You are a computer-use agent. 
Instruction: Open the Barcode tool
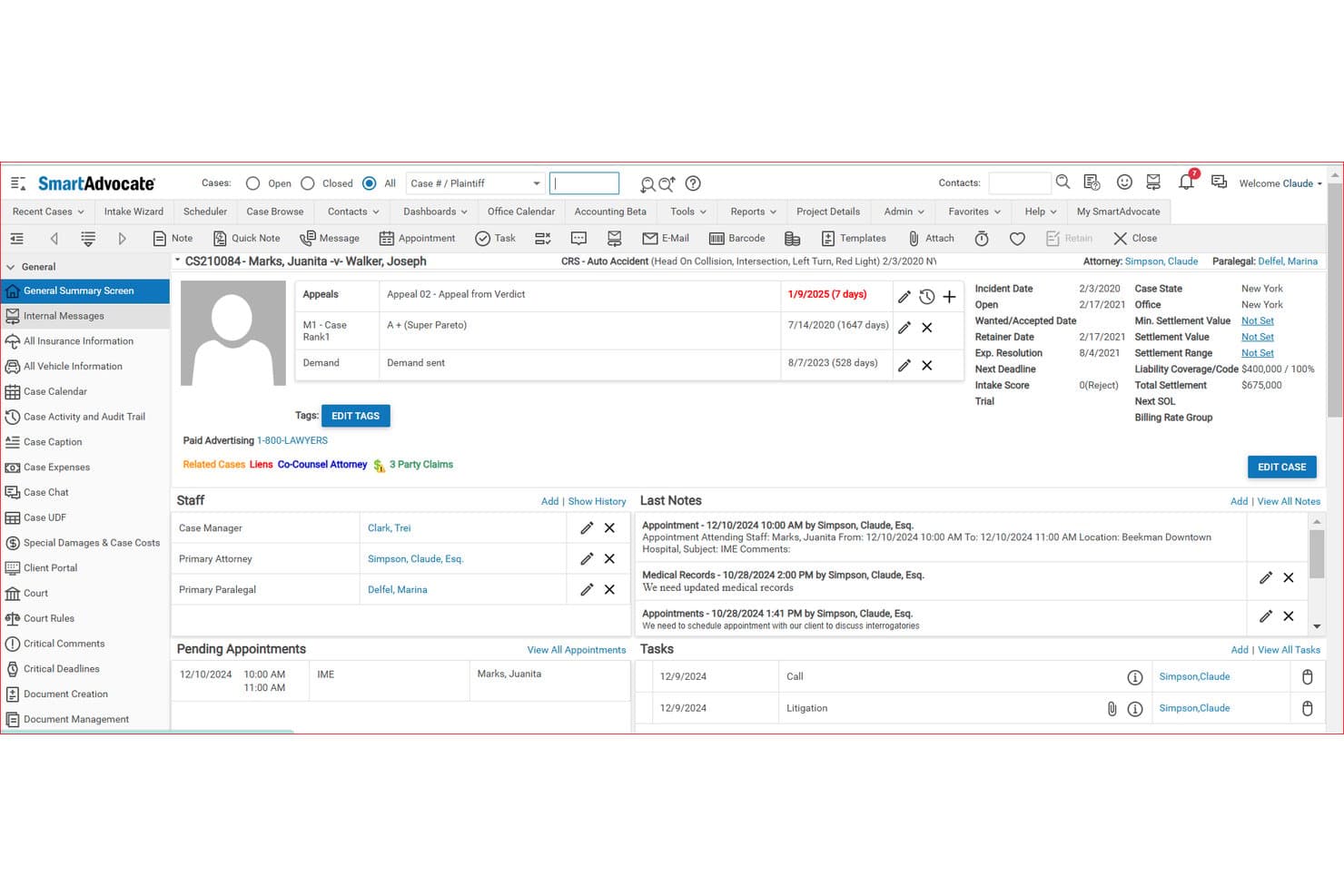(736, 238)
